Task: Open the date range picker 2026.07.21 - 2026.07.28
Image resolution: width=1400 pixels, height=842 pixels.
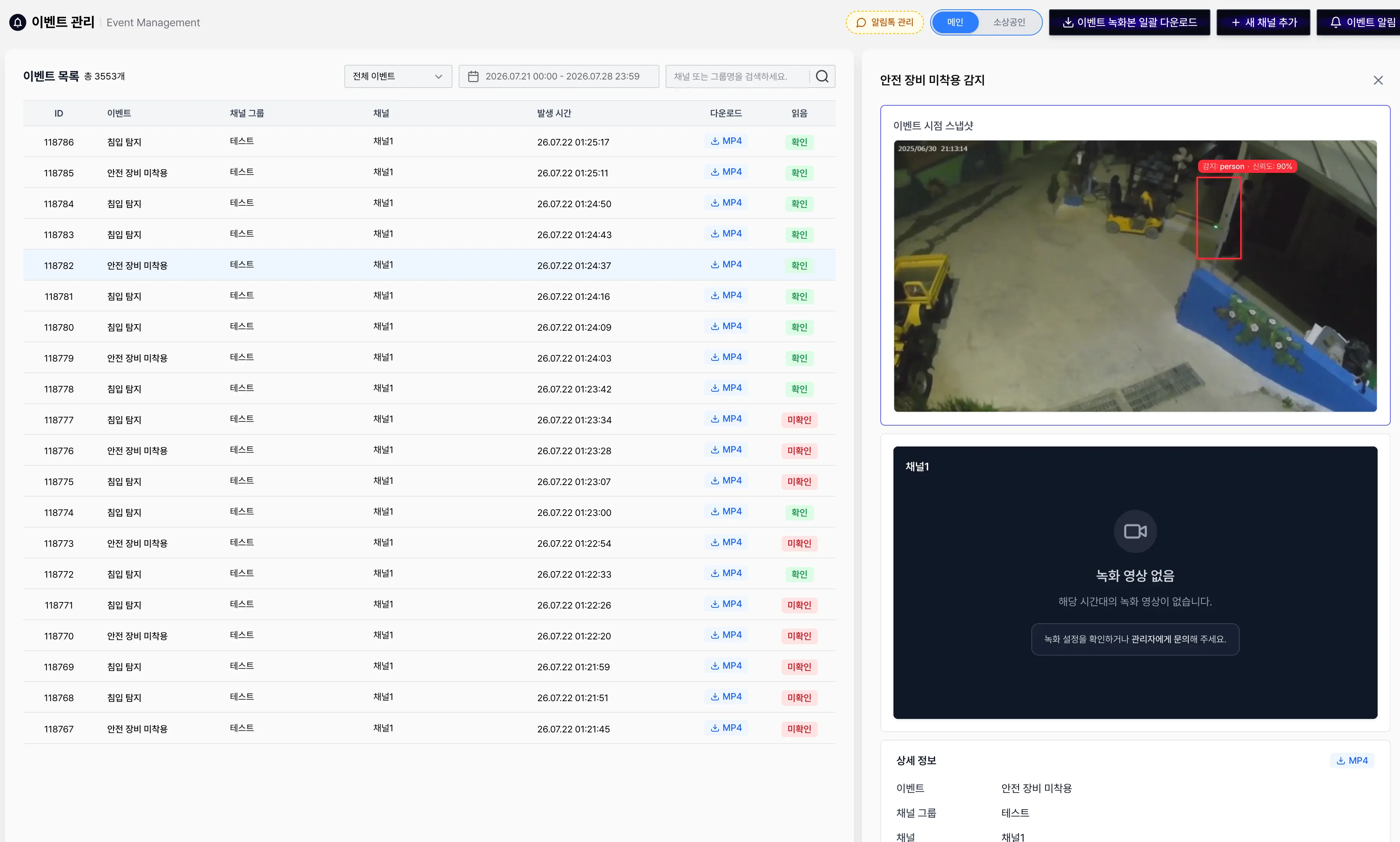Action: click(x=559, y=76)
